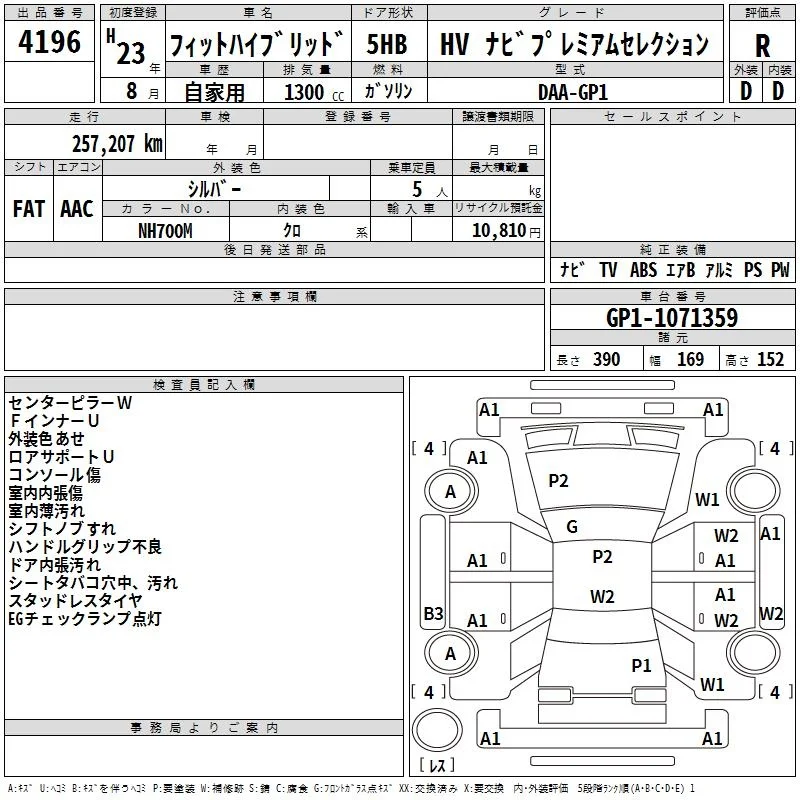
Task: Select the roof W2 repair mark
Action: [602, 596]
